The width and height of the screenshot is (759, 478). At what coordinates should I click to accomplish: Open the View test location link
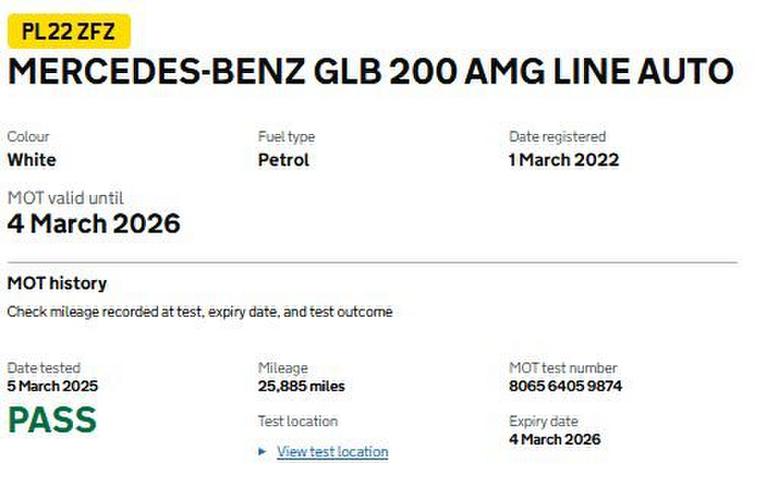click(x=333, y=452)
